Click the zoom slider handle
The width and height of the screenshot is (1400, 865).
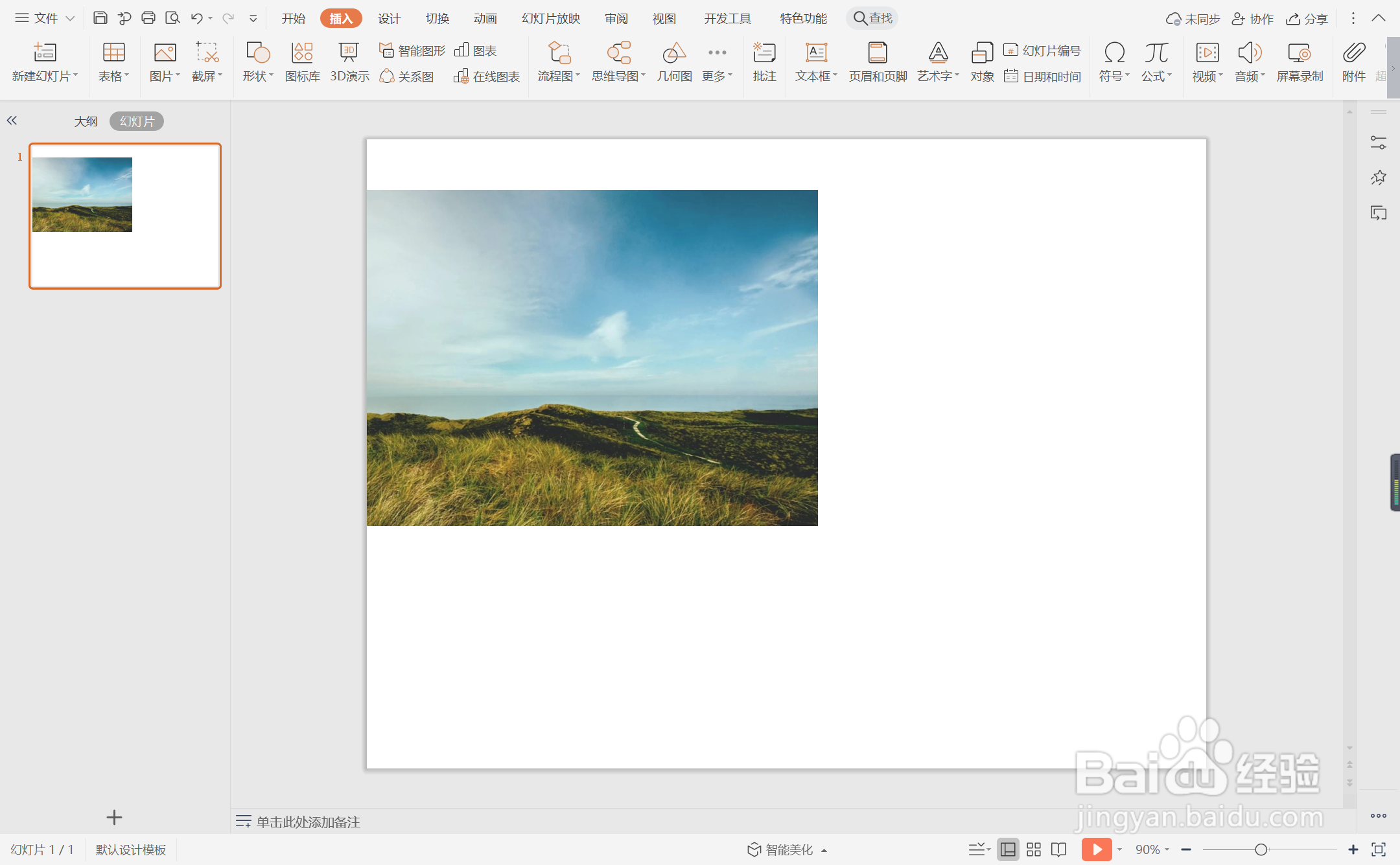(1261, 849)
